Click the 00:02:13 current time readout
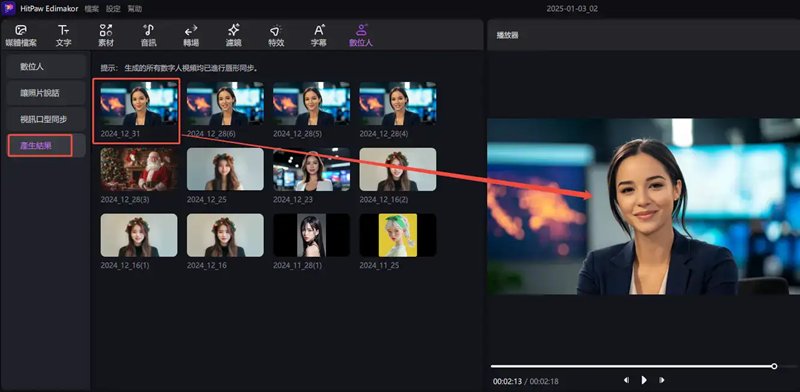The width and height of the screenshot is (800, 392). coord(507,381)
